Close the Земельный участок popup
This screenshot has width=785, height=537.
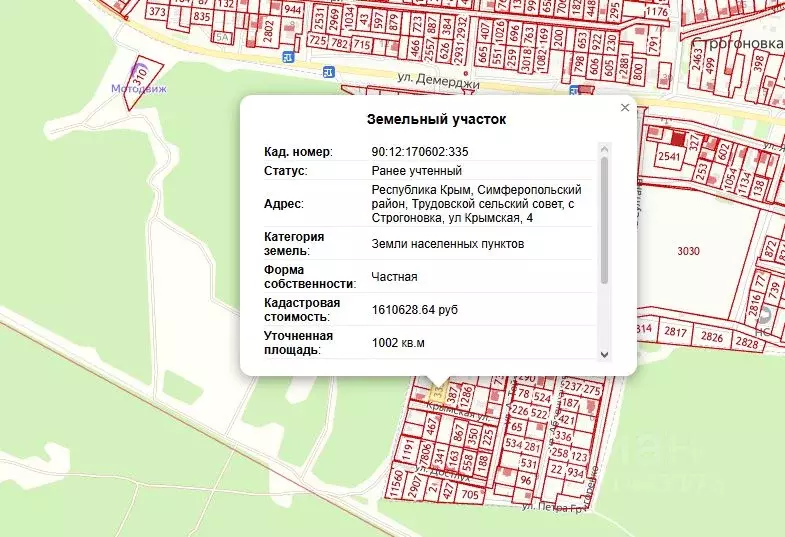(625, 108)
